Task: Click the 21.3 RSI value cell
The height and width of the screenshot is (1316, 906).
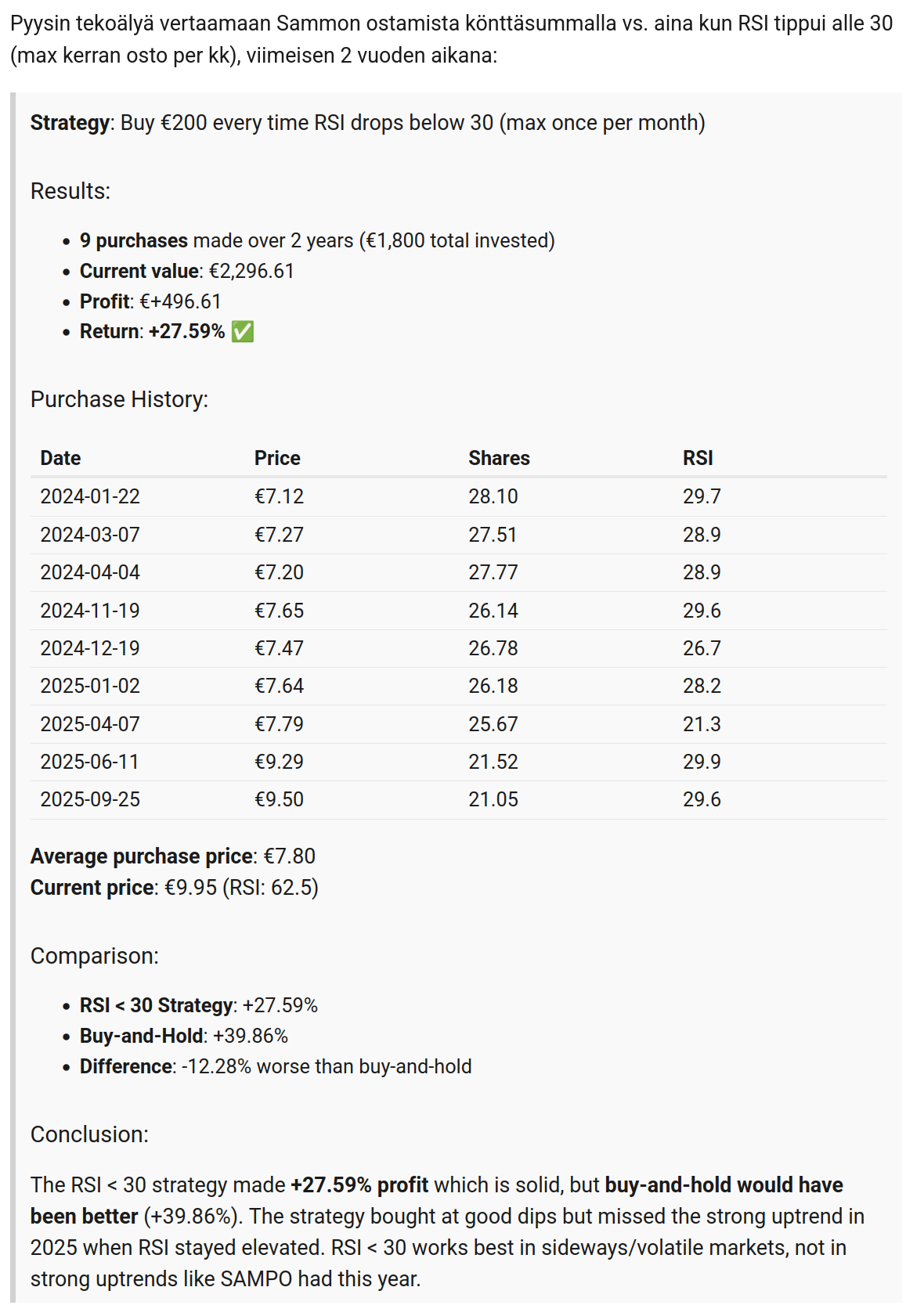Action: coord(702,724)
